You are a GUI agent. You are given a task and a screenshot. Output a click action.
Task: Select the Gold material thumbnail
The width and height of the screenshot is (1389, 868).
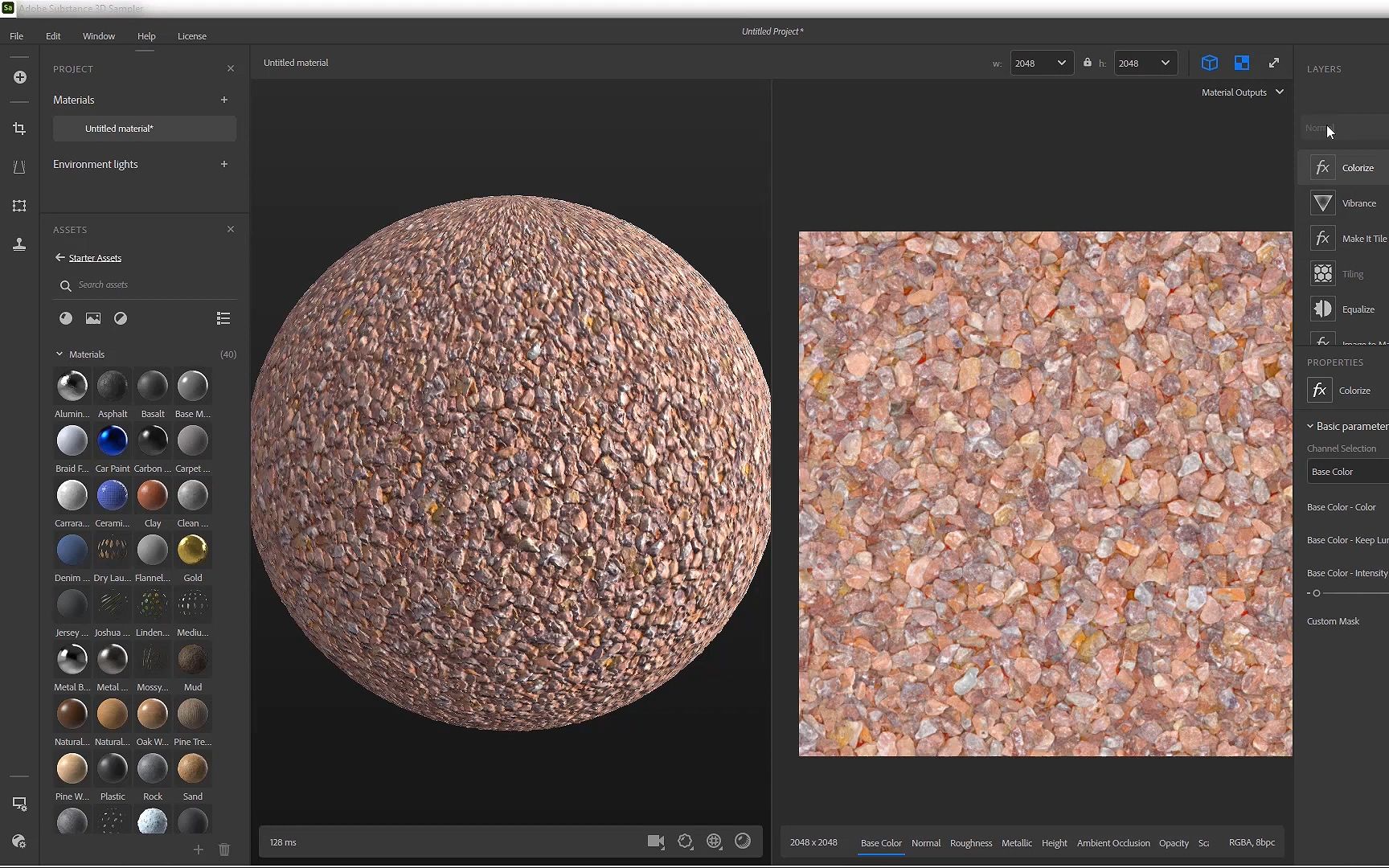click(192, 550)
